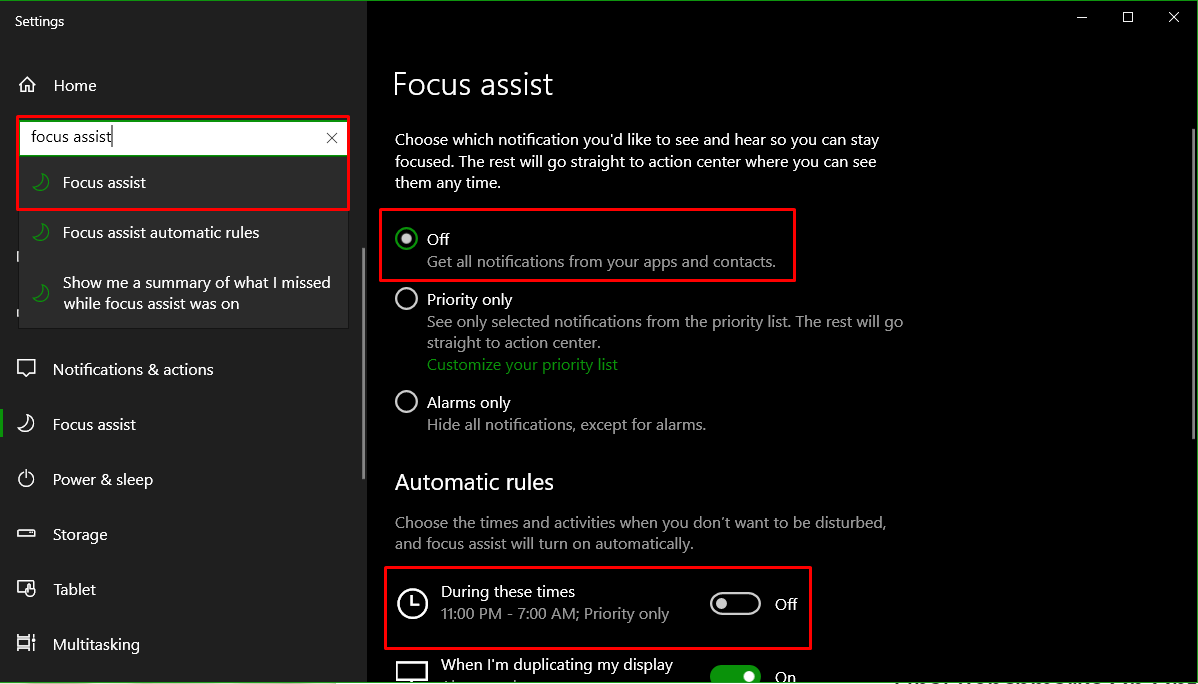This screenshot has width=1198, height=684.
Task: Click moon icon beside Focus assist automatic rules suggestion
Action: pyautogui.click(x=40, y=232)
